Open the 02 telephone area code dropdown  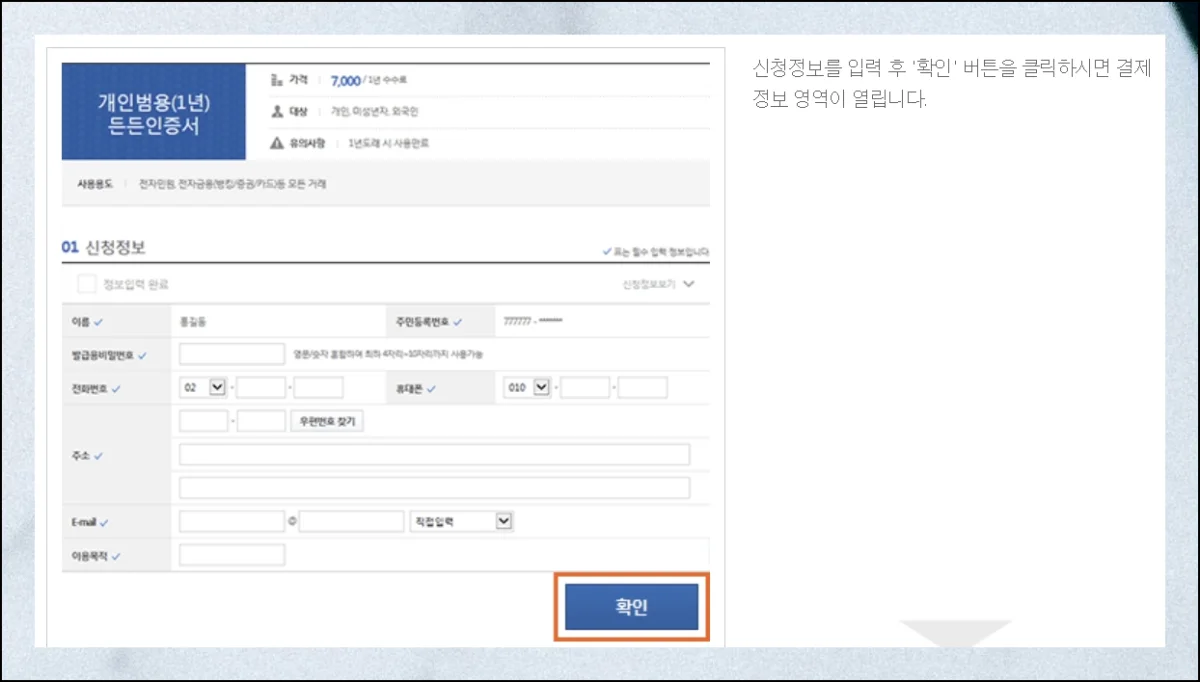(x=204, y=387)
